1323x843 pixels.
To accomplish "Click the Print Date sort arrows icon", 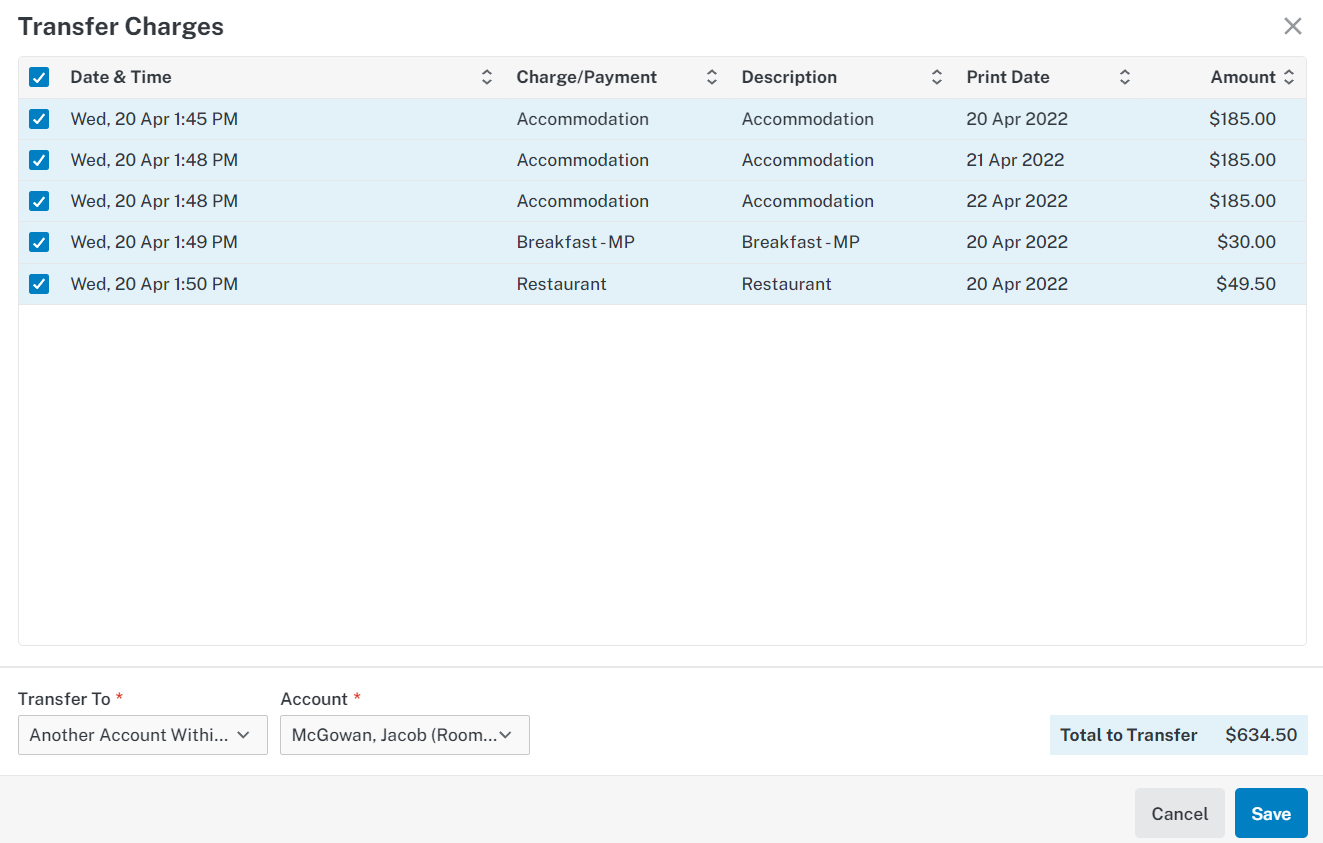I will 1125,77.
